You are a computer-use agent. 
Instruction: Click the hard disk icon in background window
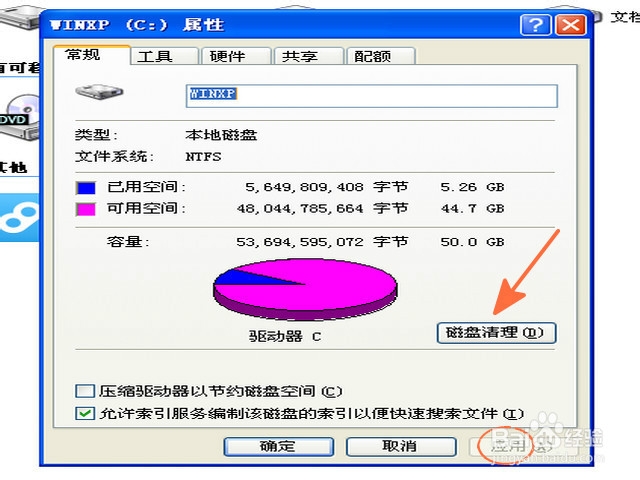pos(20,17)
